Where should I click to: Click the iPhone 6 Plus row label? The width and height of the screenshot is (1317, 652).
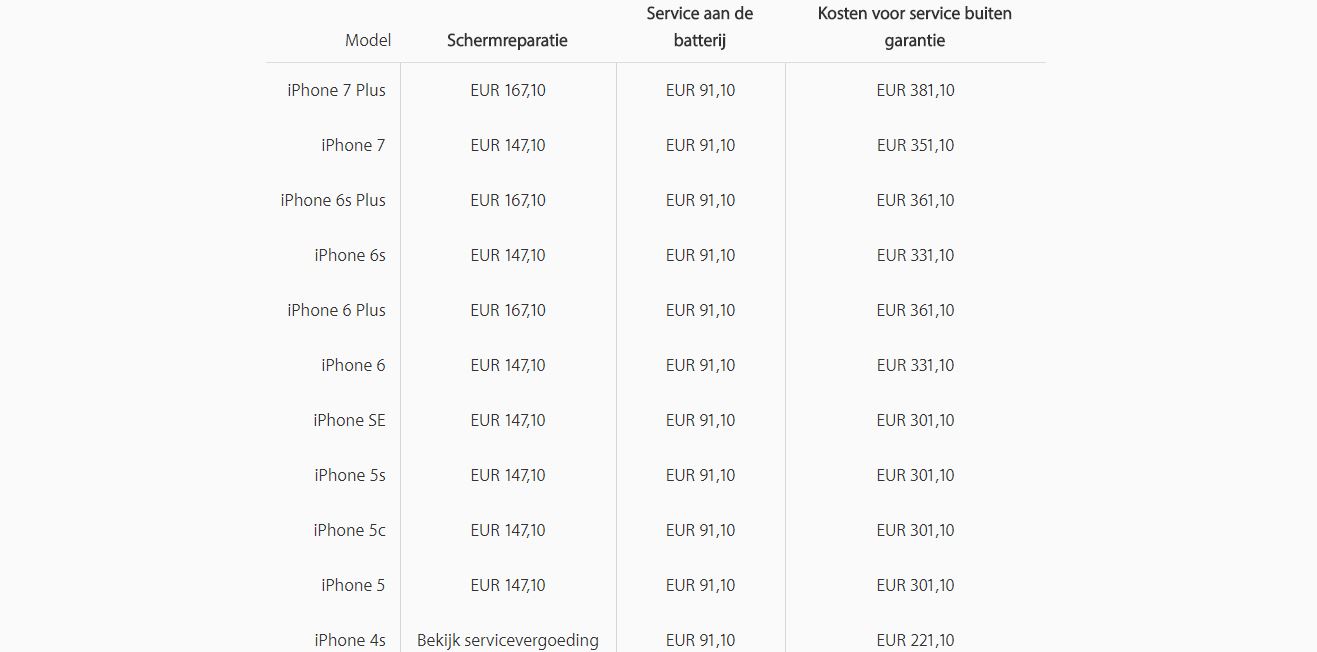[336, 310]
